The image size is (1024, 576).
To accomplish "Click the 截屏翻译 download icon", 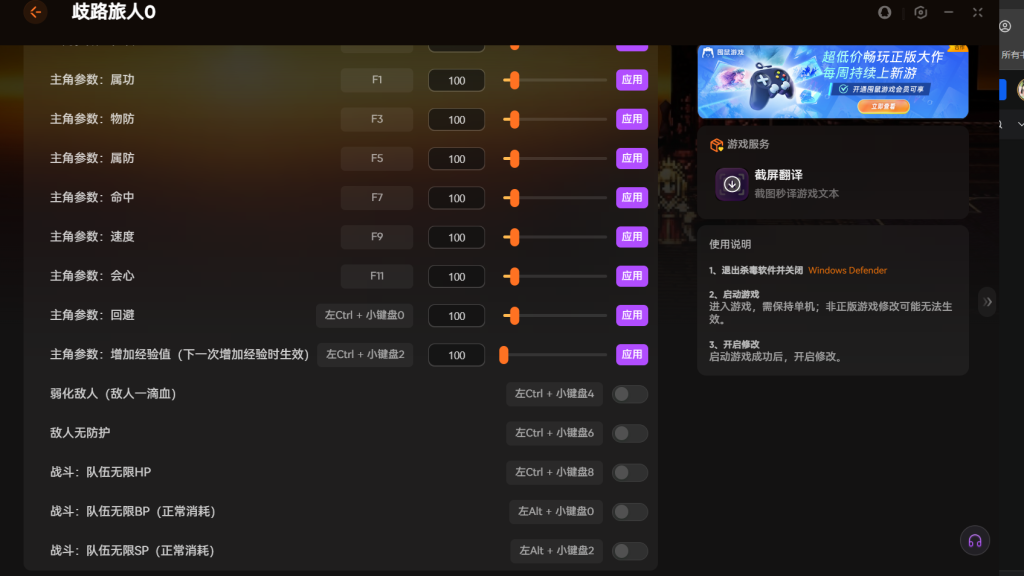I will pyautogui.click(x=732, y=184).
